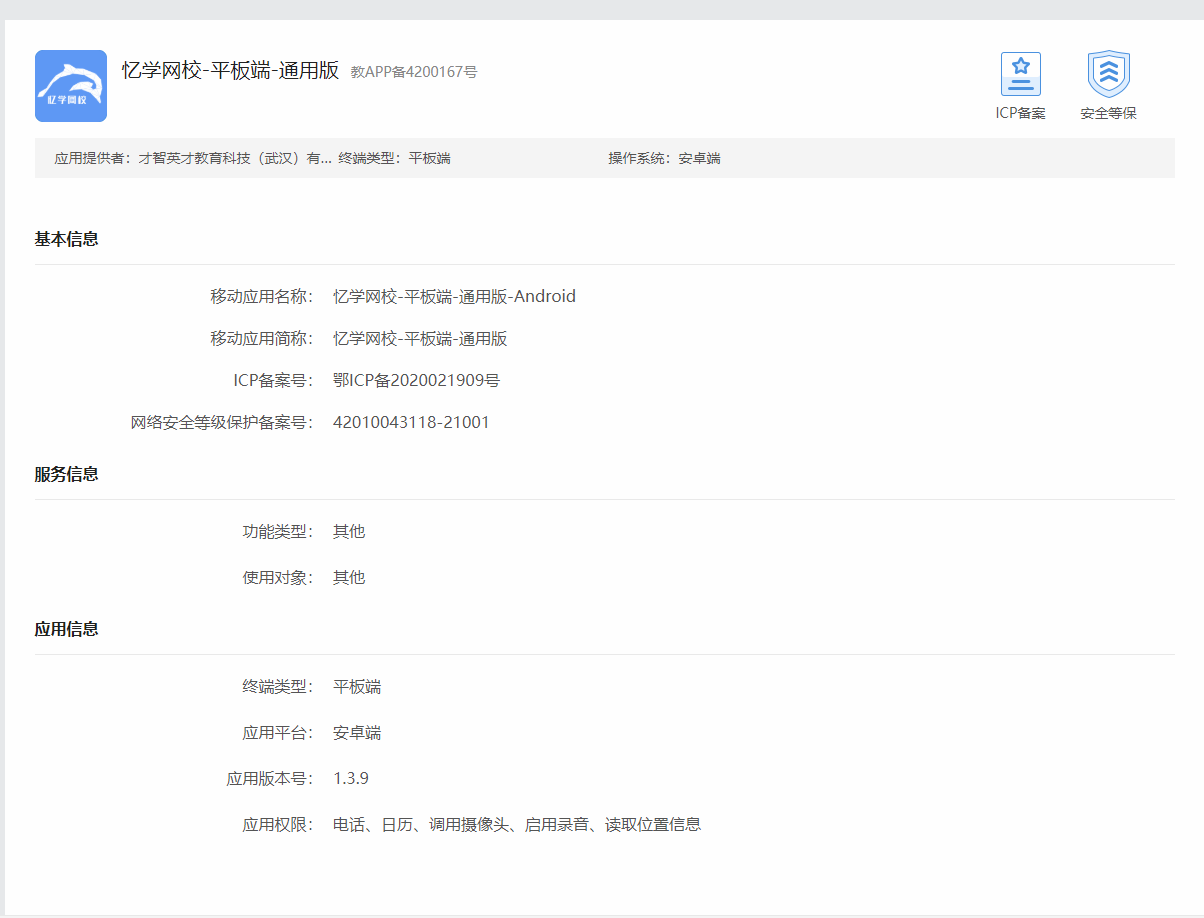The height and width of the screenshot is (918, 1204).
Task: Click the ICP number 鄂ICP备2020021909号
Action: 416,380
